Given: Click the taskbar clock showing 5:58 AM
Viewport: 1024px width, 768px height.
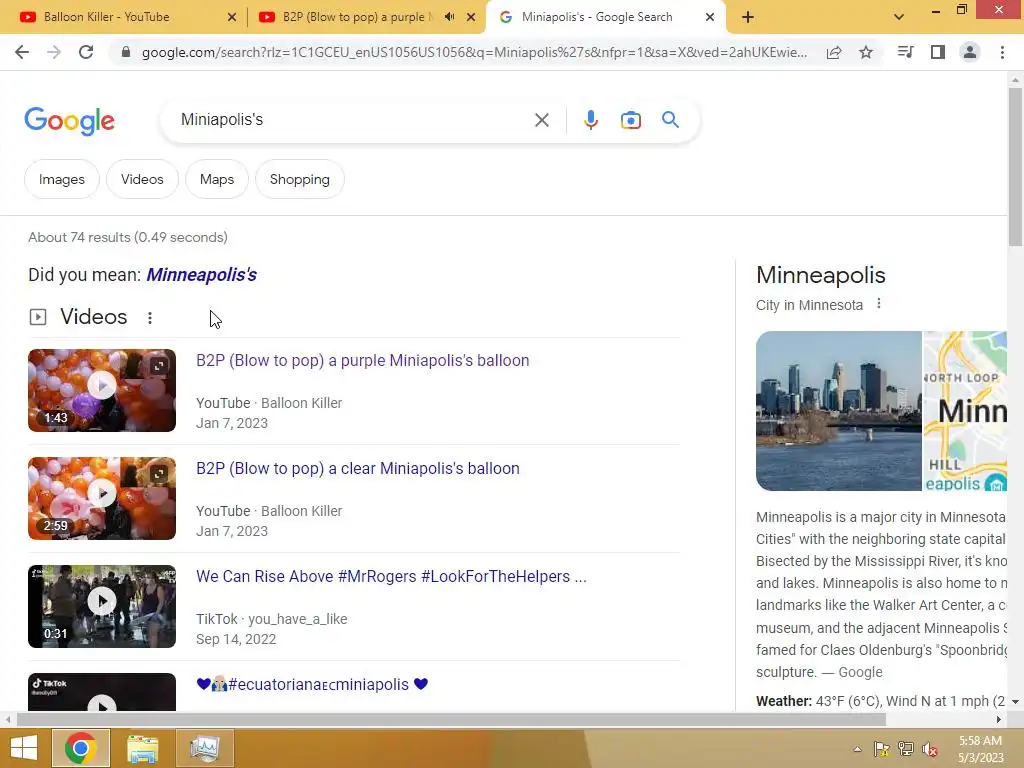Looking at the screenshot, I should pos(980,749).
